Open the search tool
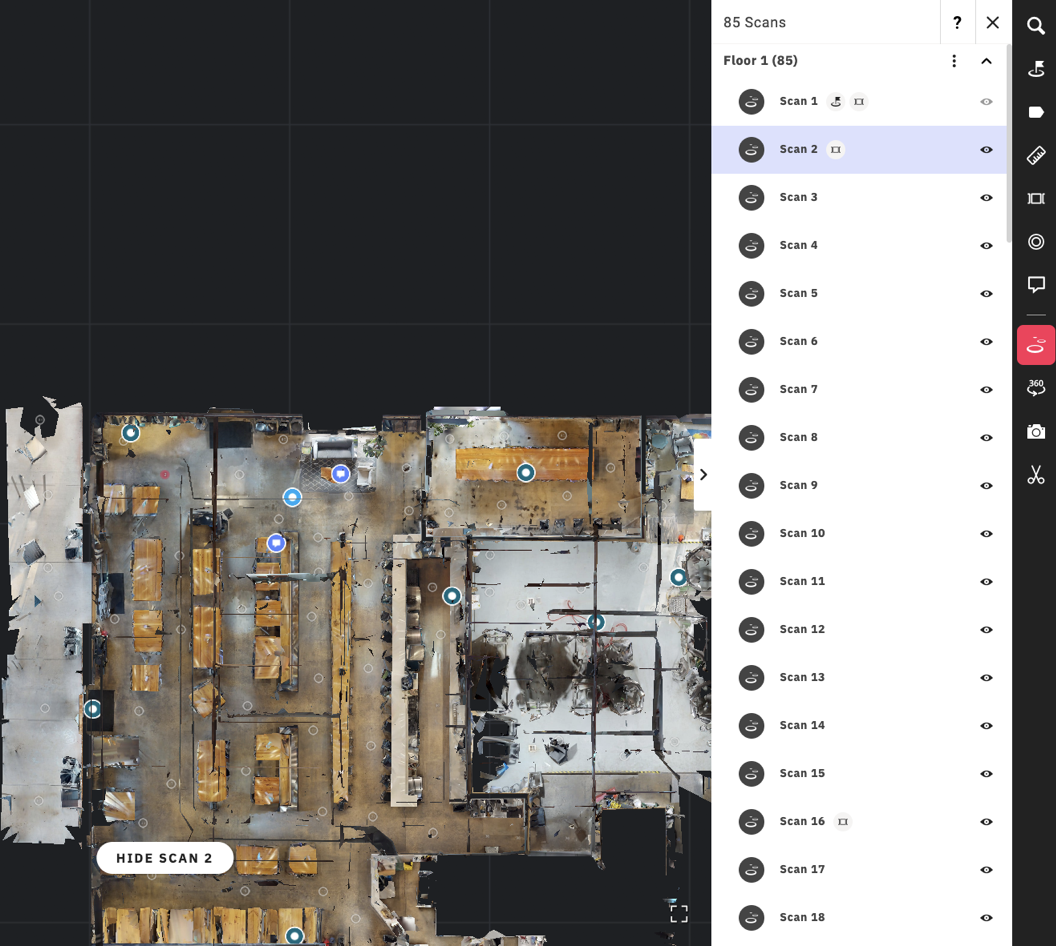This screenshot has height=946, width=1056. click(1036, 26)
